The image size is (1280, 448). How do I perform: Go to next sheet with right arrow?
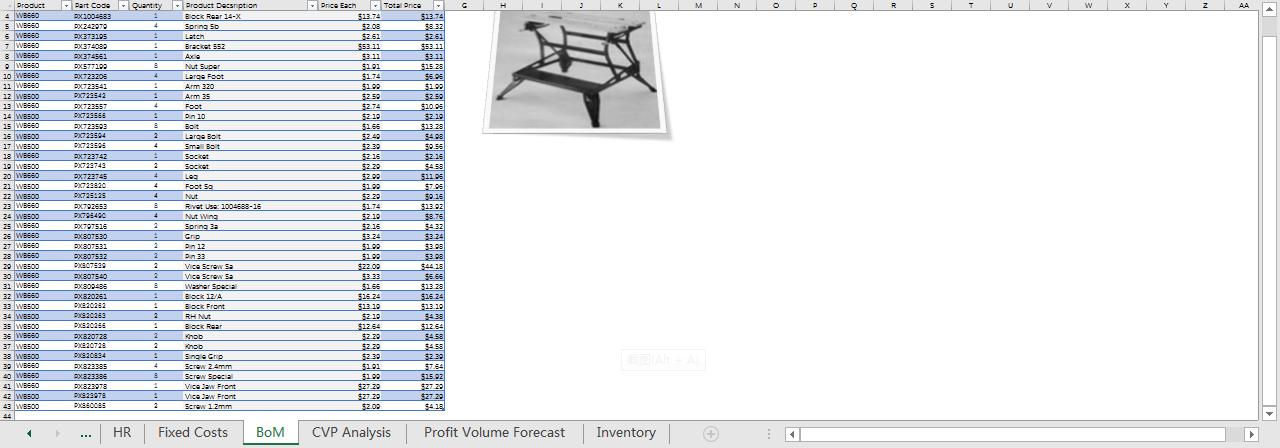pos(57,433)
